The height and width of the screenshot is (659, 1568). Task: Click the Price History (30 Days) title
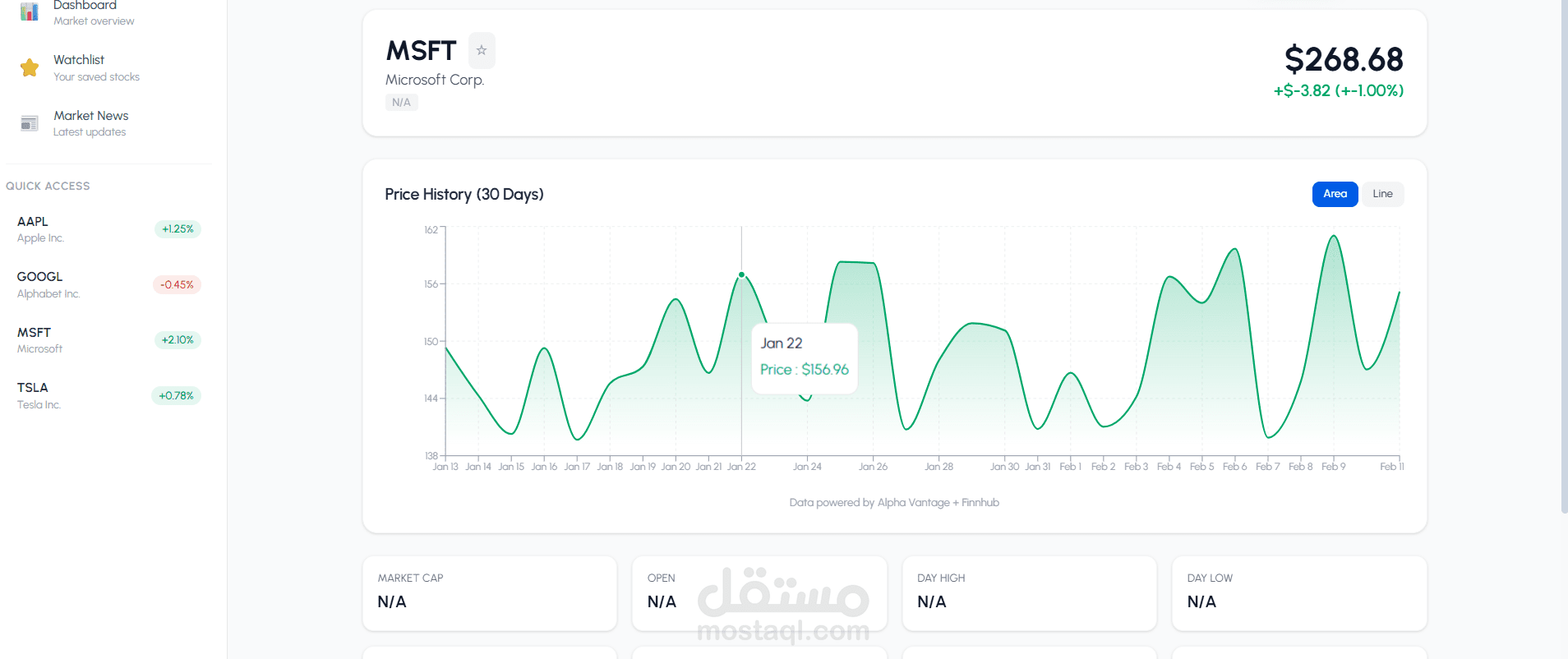[x=464, y=194]
